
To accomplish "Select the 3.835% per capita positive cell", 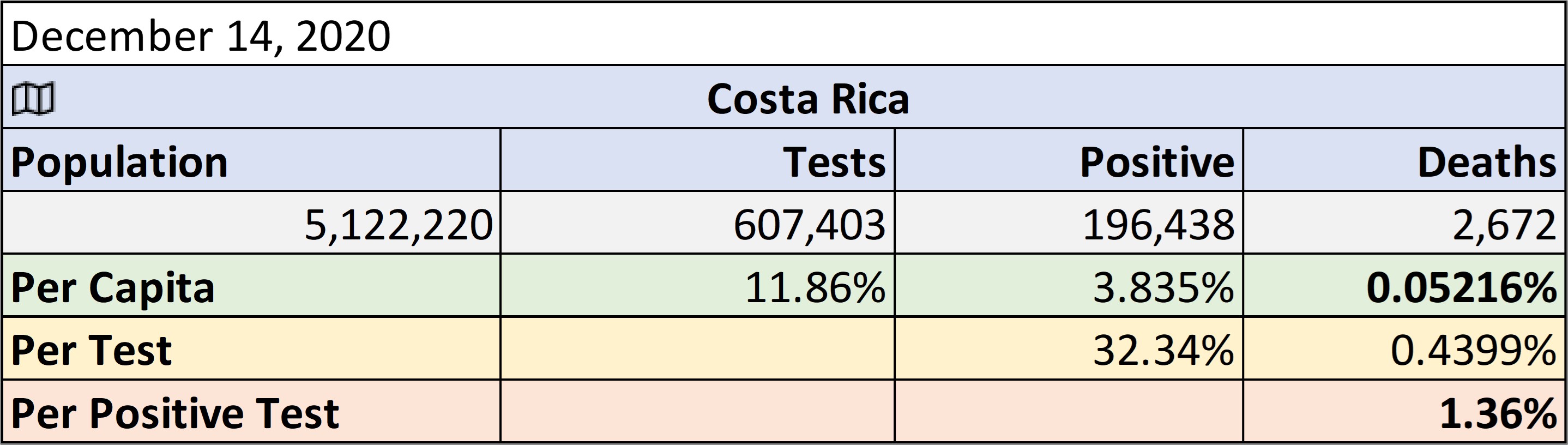I will click(x=1069, y=286).
